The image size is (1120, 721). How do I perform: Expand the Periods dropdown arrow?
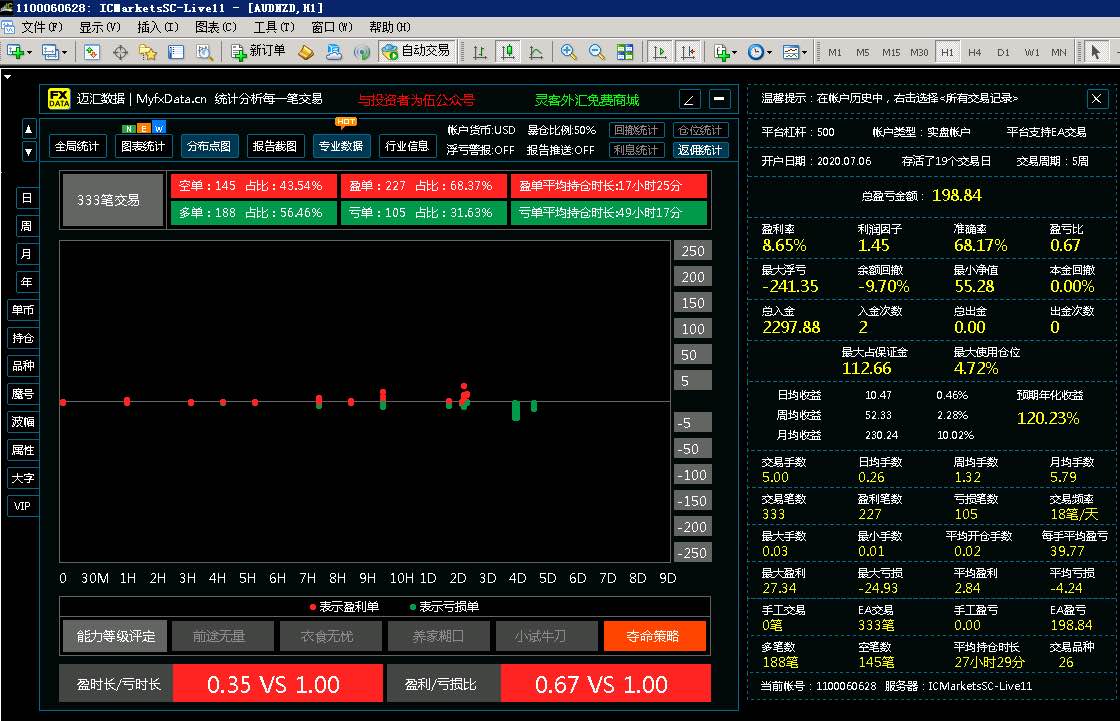pyautogui.click(x=769, y=53)
